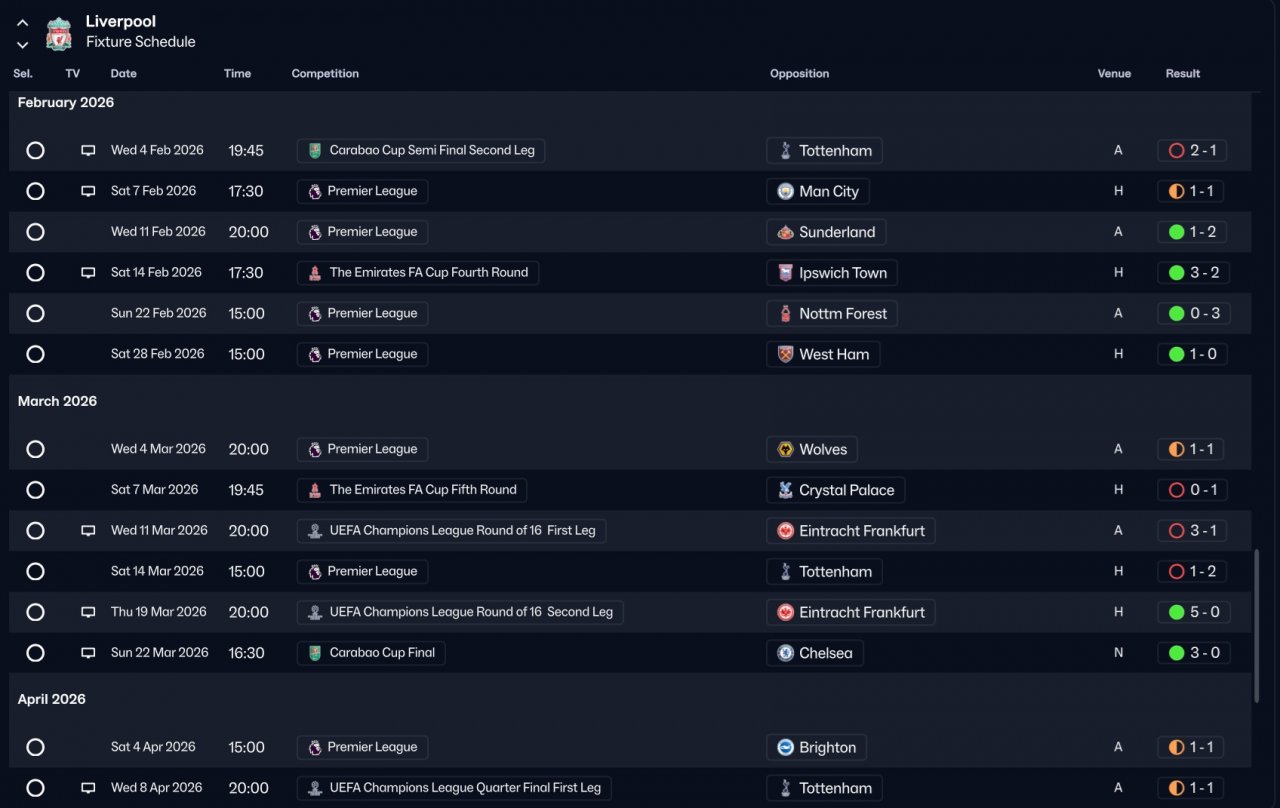View 3-2 result against Ipswich Town
Viewport: 1280px width, 808px height.
(x=1192, y=273)
